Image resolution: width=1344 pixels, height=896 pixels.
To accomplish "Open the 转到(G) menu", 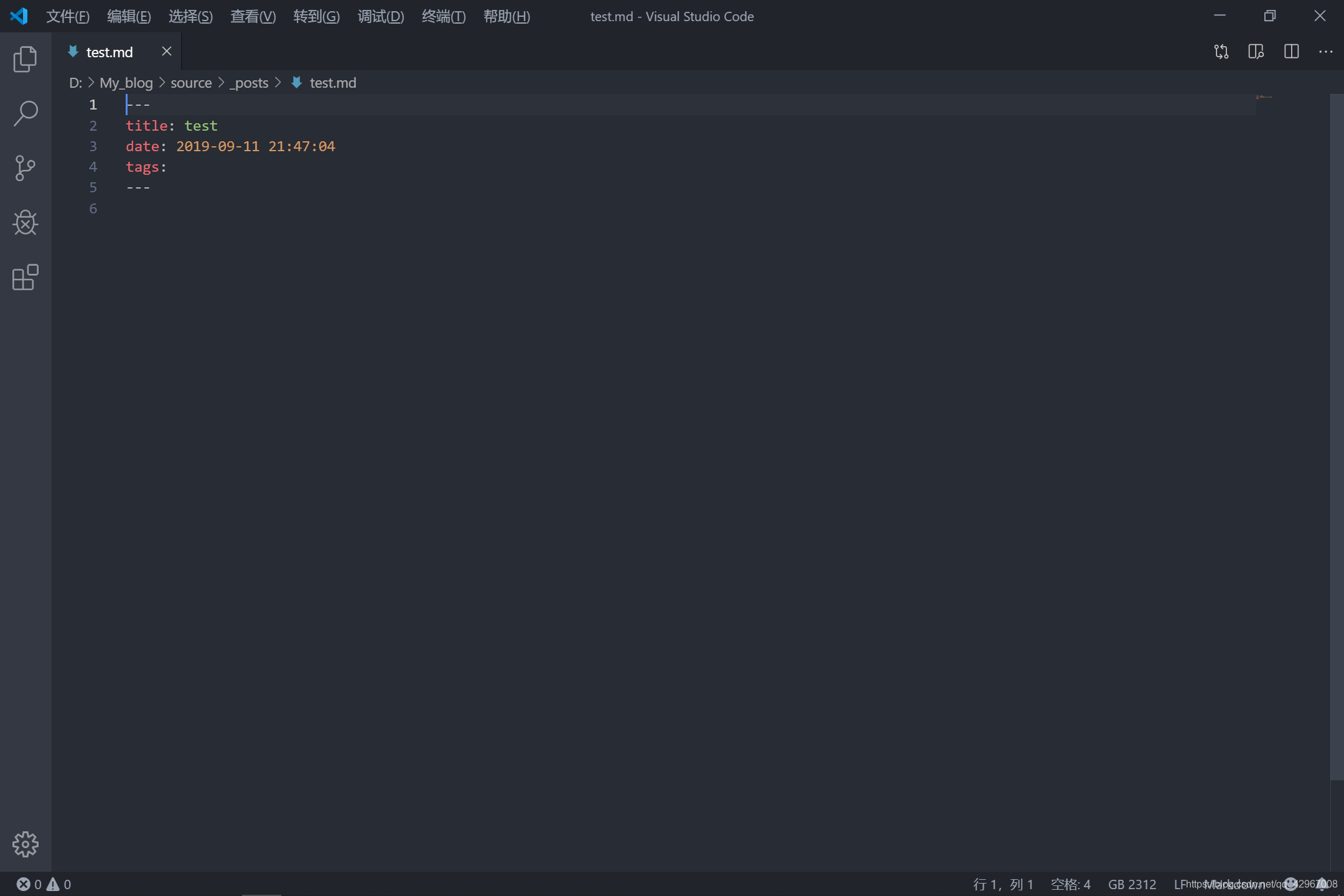I will pyautogui.click(x=317, y=17).
